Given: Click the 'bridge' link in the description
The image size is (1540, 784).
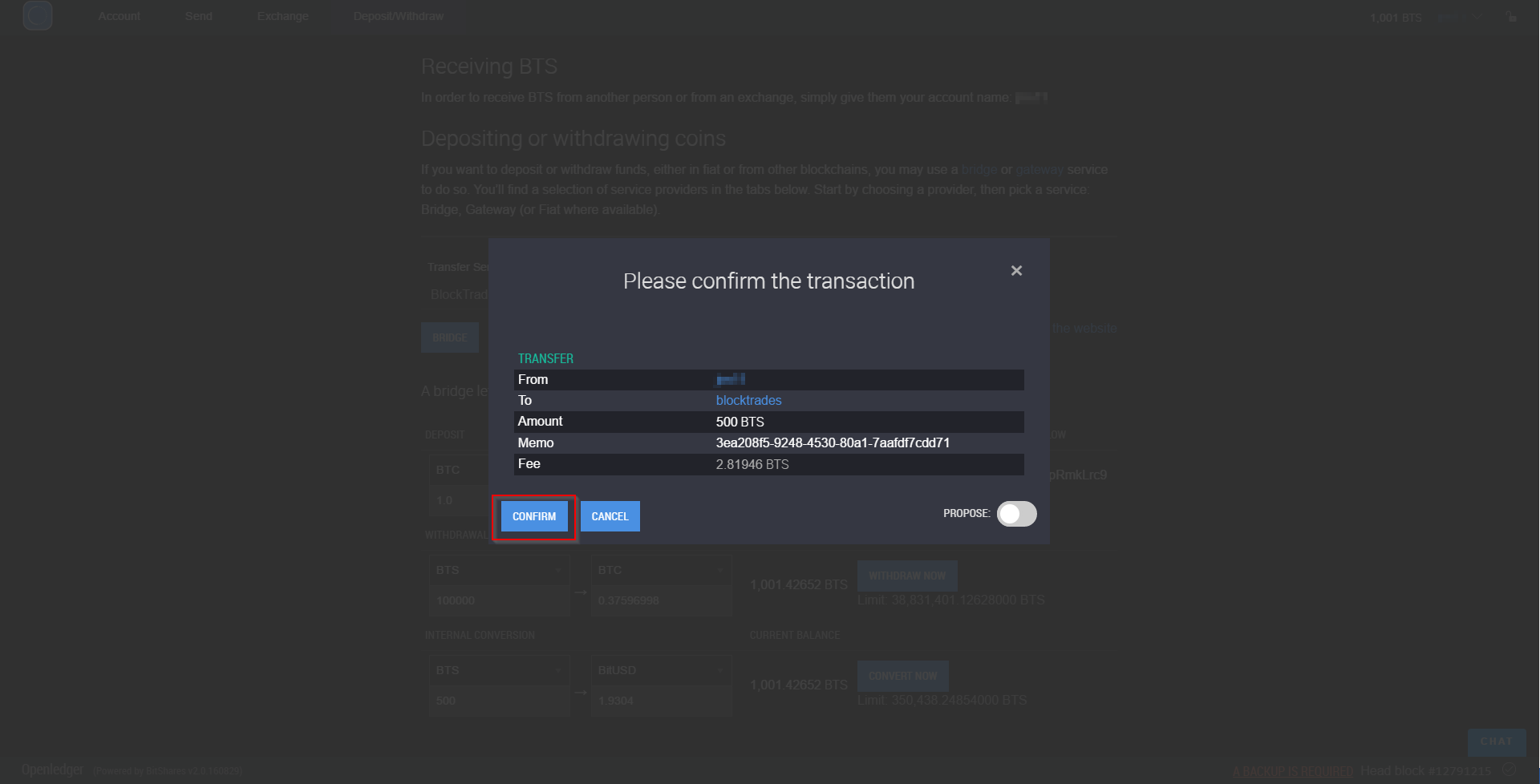Looking at the screenshot, I should tap(979, 170).
